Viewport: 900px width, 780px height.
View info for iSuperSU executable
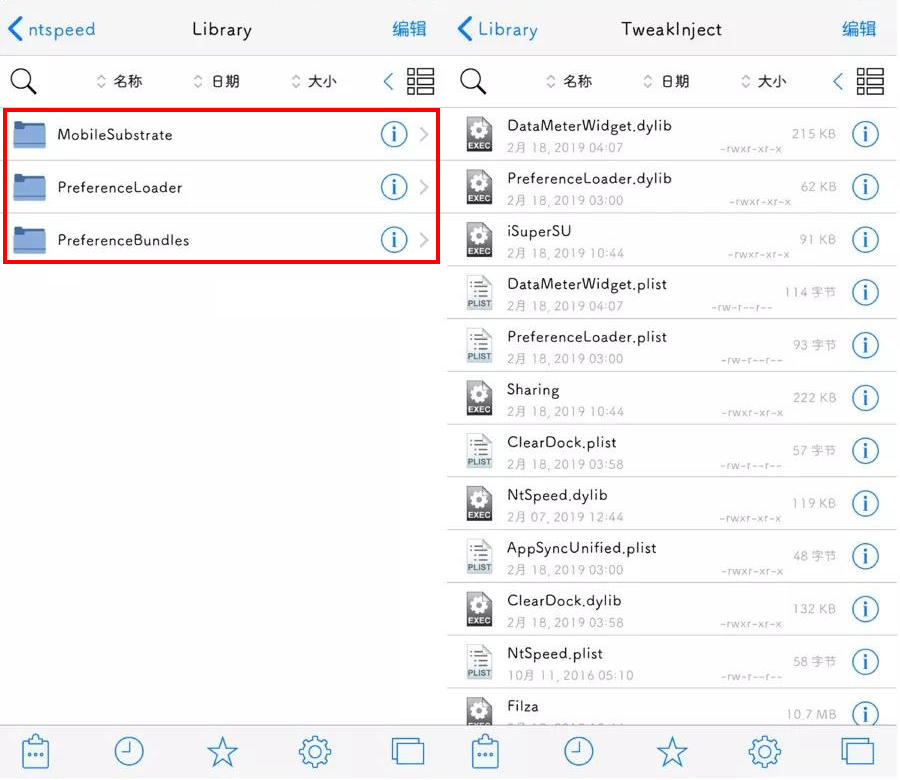point(864,239)
